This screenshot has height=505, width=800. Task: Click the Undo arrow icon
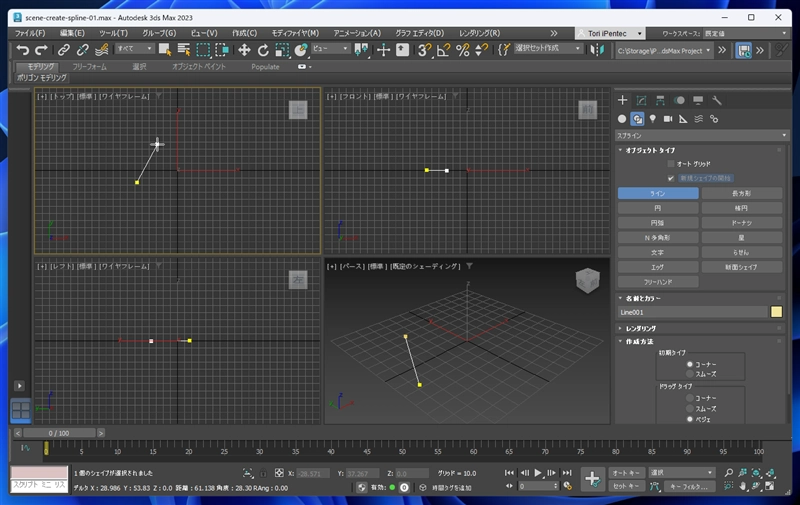click(22, 49)
